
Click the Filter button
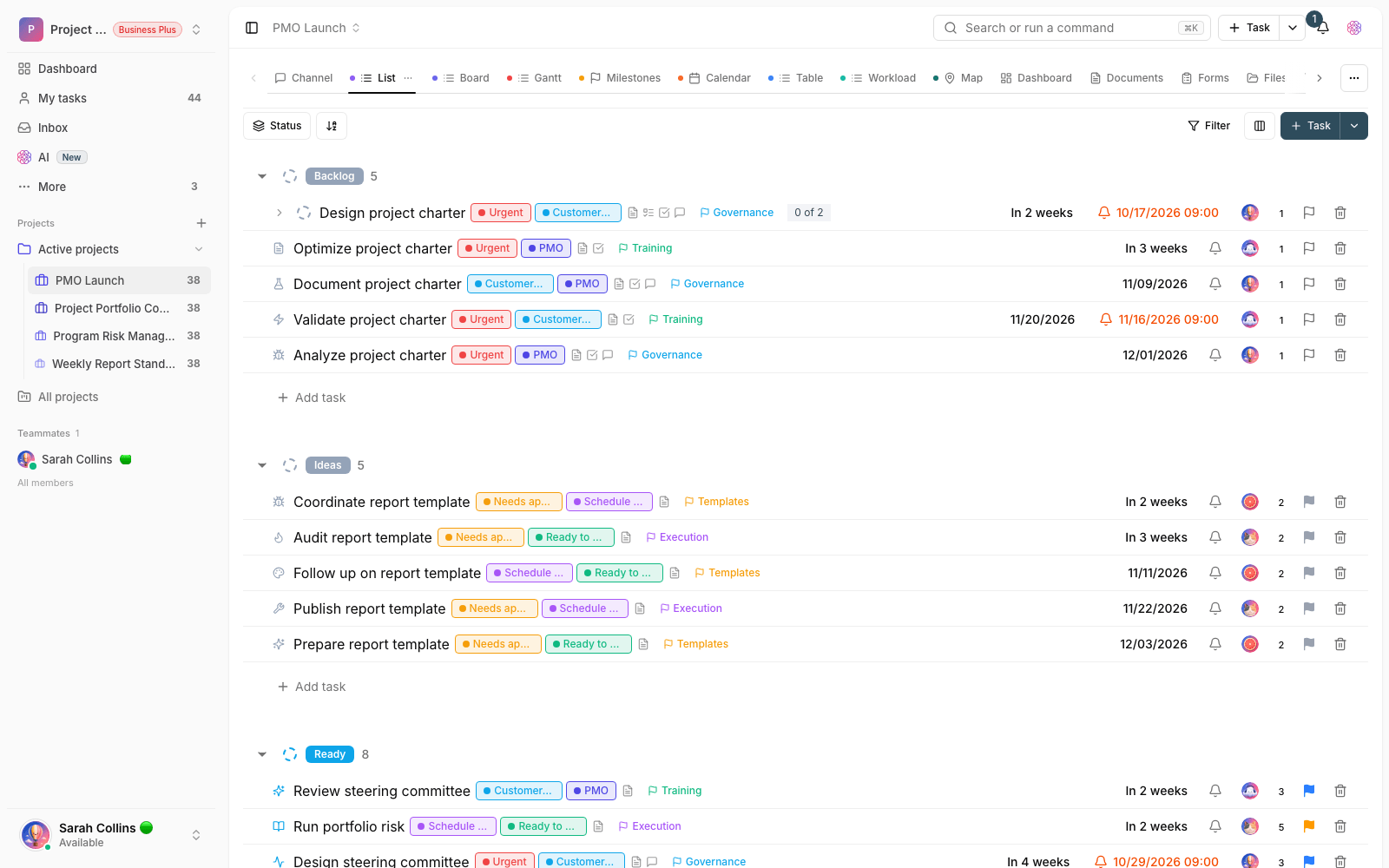click(1209, 126)
